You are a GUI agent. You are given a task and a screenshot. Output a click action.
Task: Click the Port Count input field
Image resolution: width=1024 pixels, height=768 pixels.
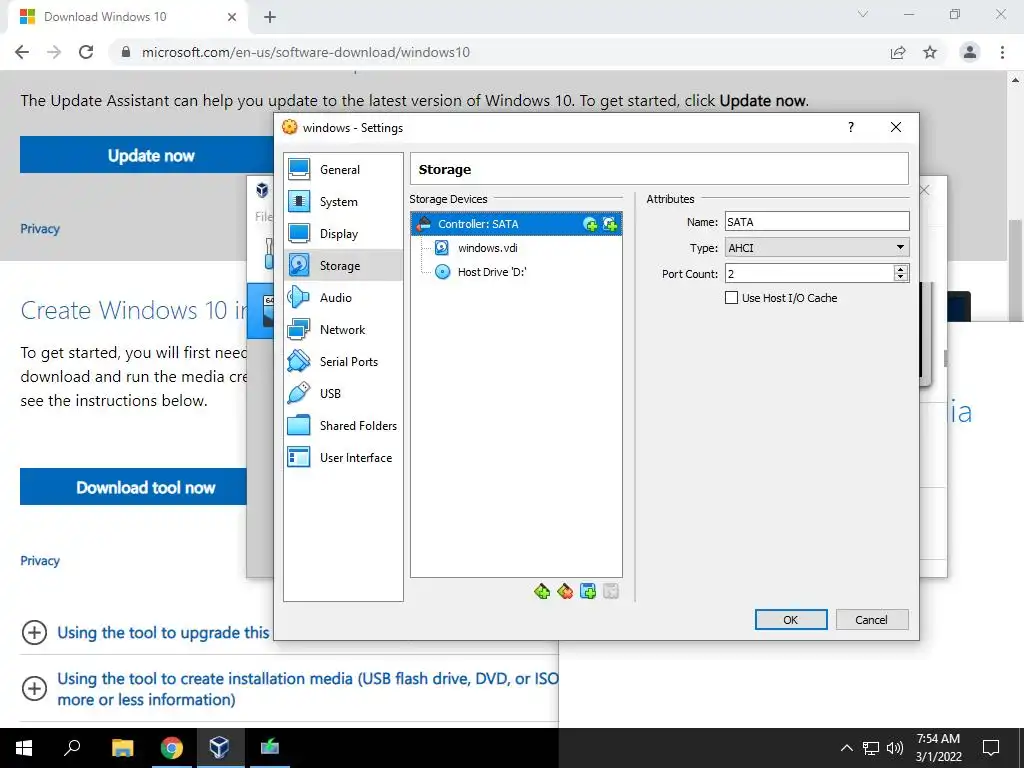point(809,274)
